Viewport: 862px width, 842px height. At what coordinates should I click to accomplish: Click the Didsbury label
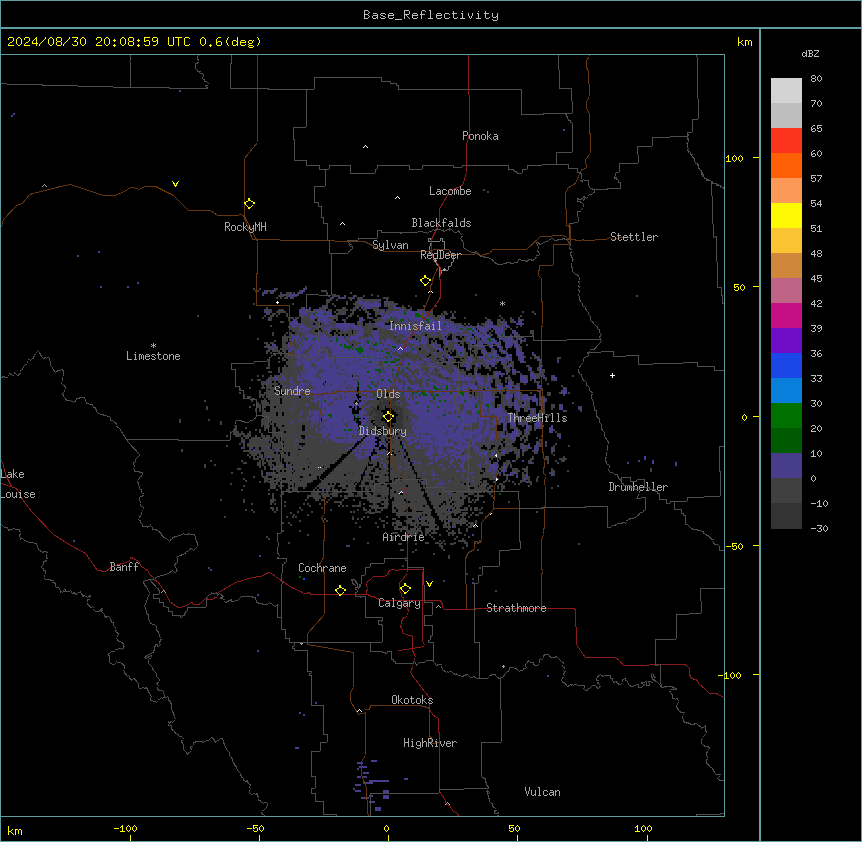383,431
